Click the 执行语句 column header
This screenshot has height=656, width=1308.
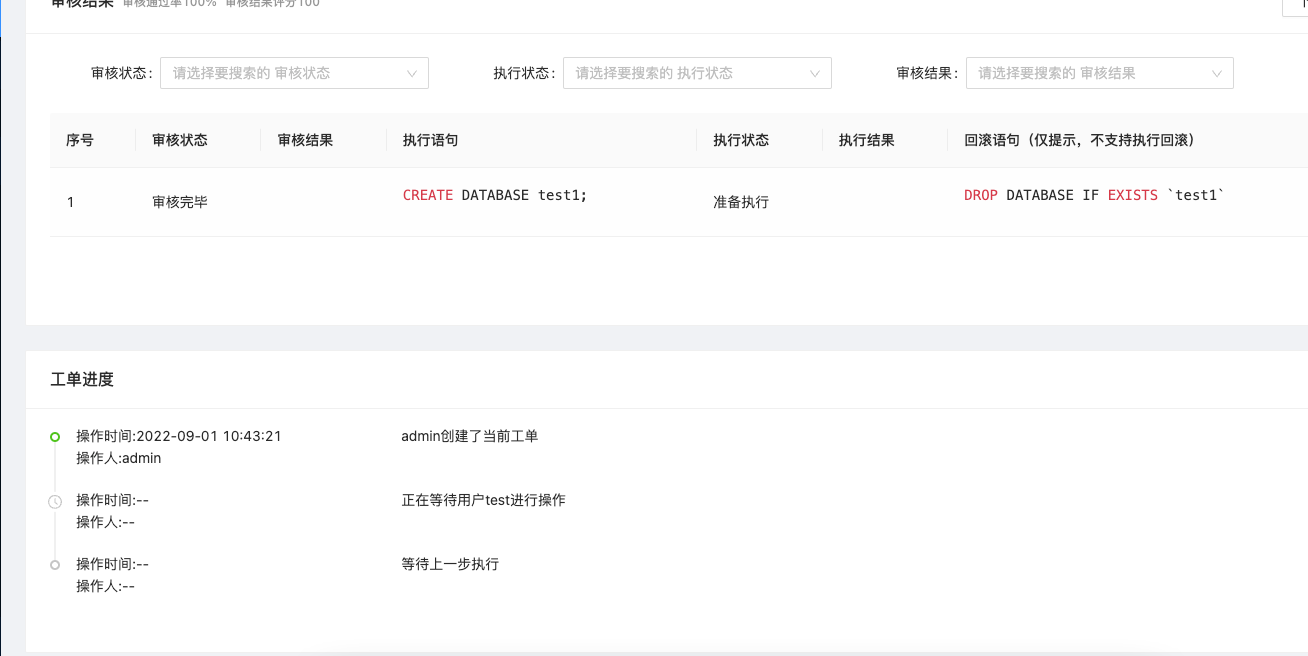pos(431,140)
